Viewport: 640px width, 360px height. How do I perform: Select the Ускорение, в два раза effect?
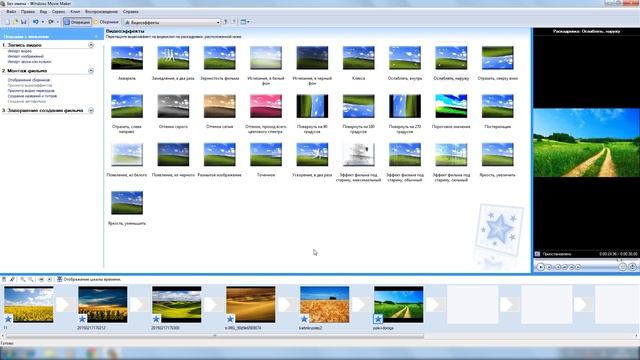click(312, 154)
